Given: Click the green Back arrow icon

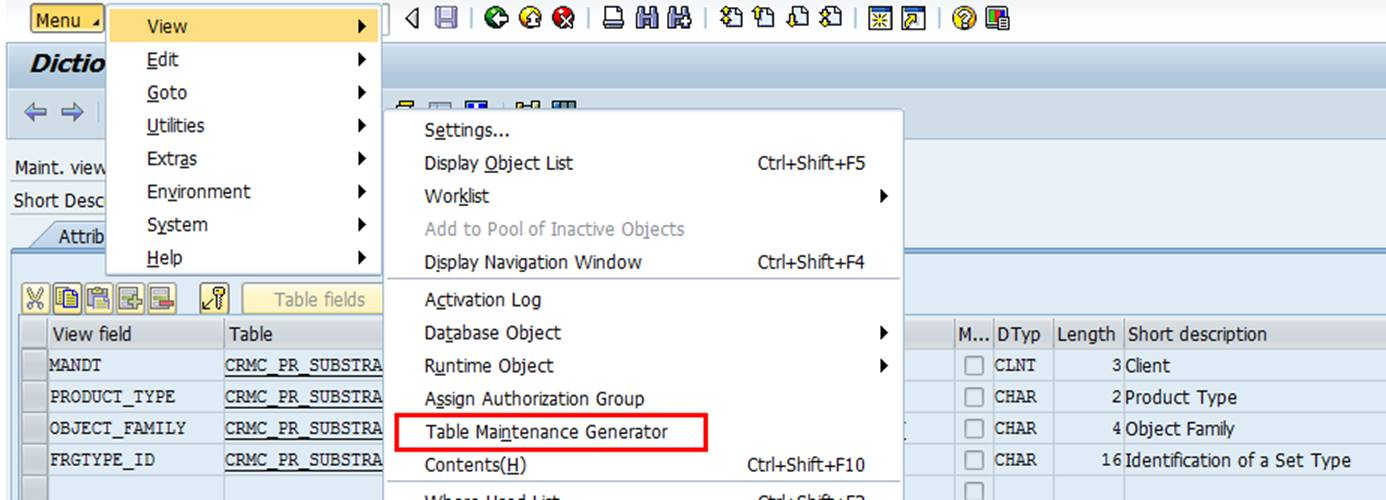Looking at the screenshot, I should (x=497, y=17).
